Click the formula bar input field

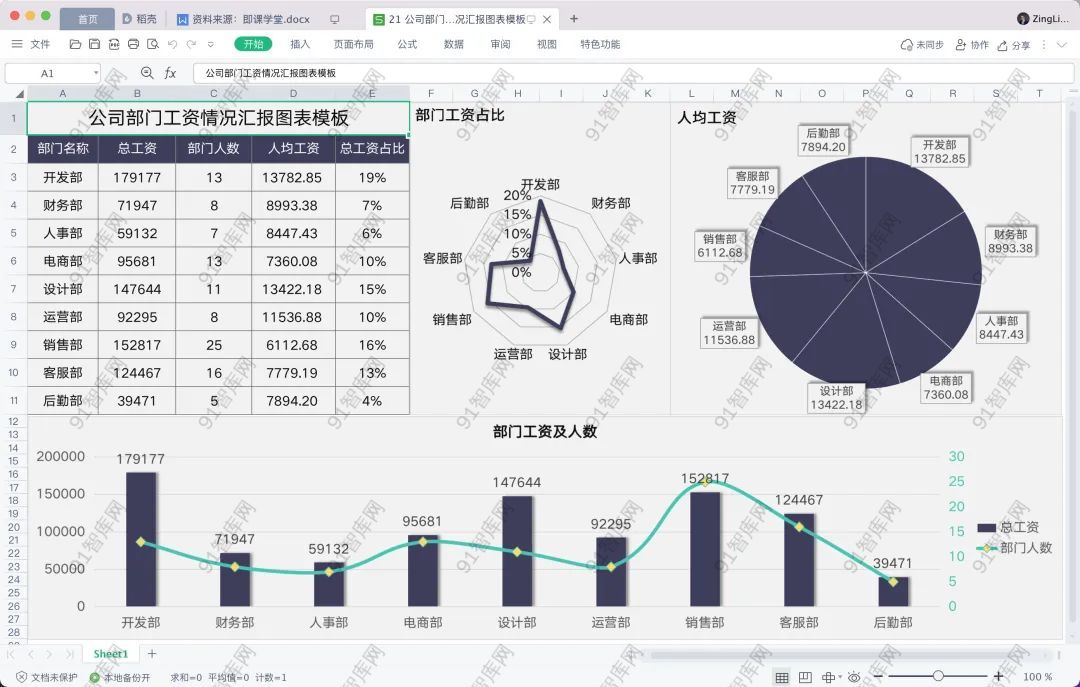600,73
